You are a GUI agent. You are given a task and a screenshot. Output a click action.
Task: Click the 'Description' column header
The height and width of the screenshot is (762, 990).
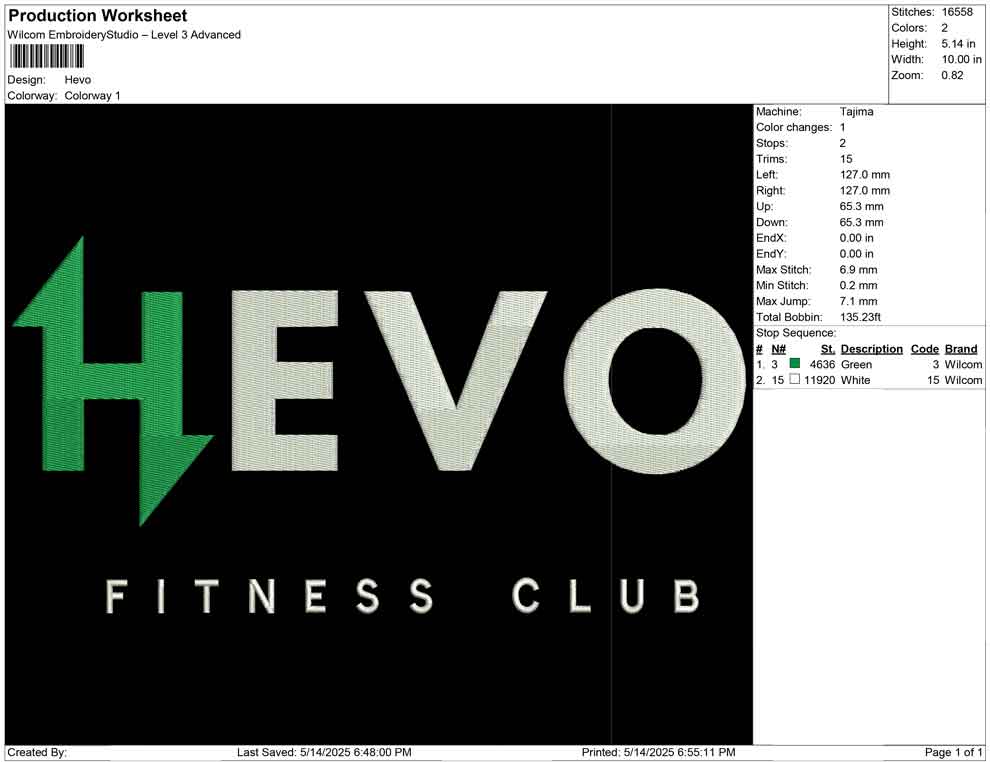pyautogui.click(x=872, y=349)
